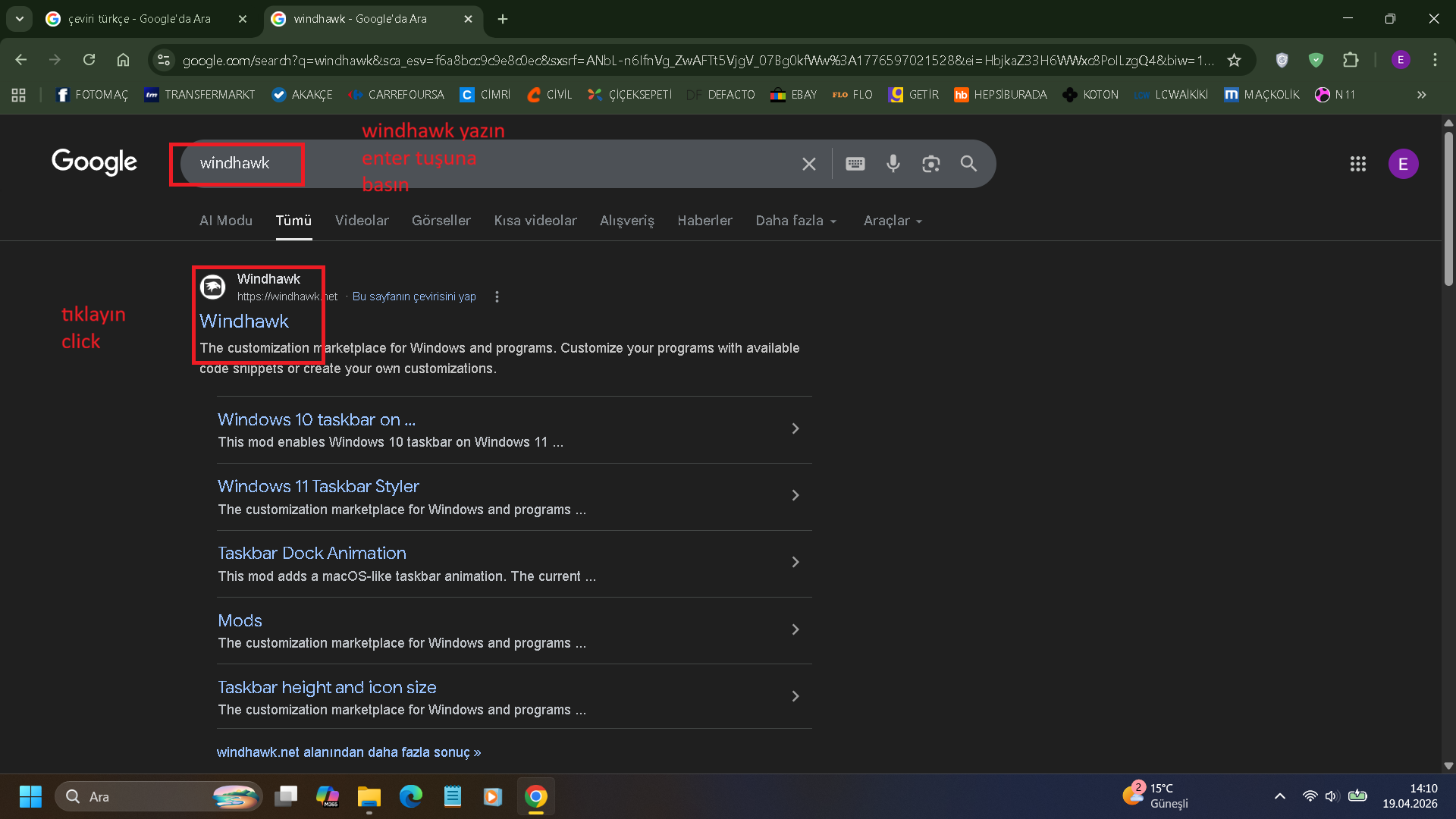Open the tab search dropdown arrow
Viewport: 1456px width, 819px height.
click(19, 19)
